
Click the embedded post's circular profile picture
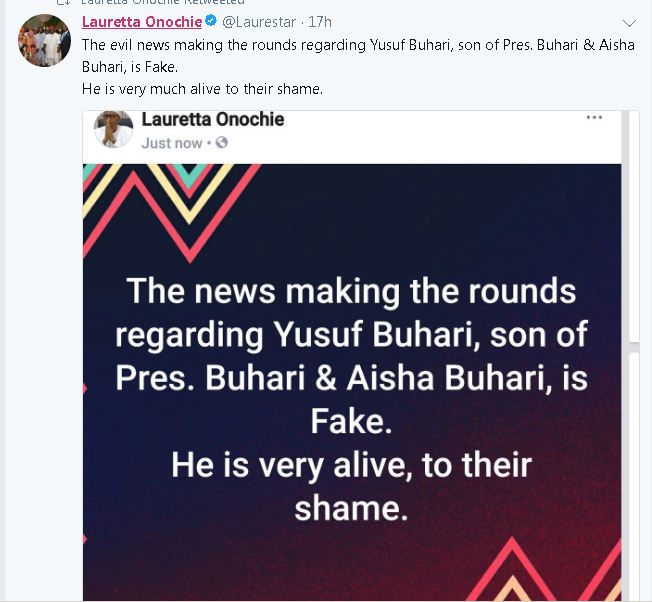click(x=113, y=130)
